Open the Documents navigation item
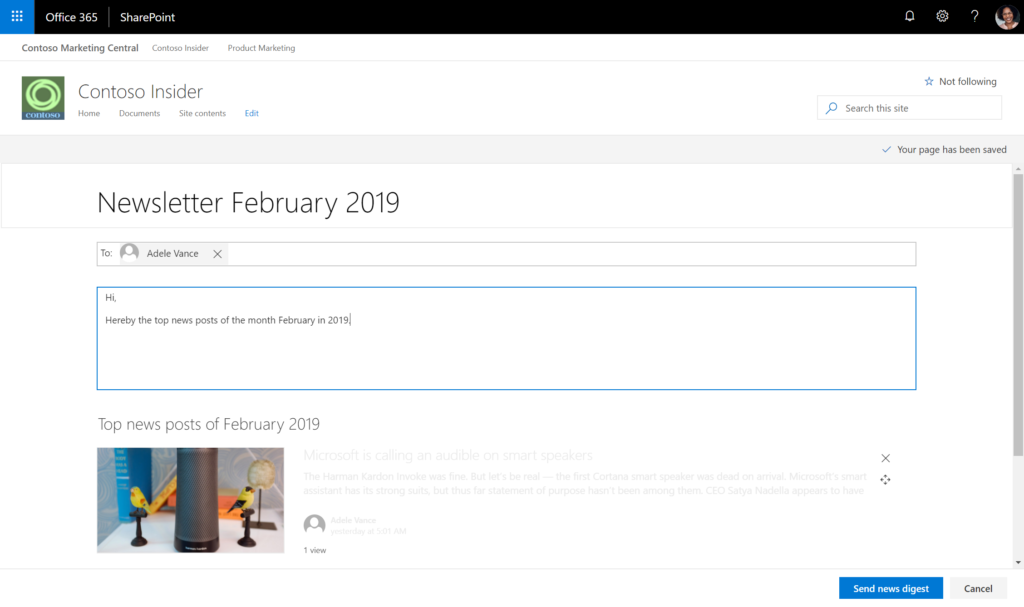The image size is (1024, 607). (139, 113)
